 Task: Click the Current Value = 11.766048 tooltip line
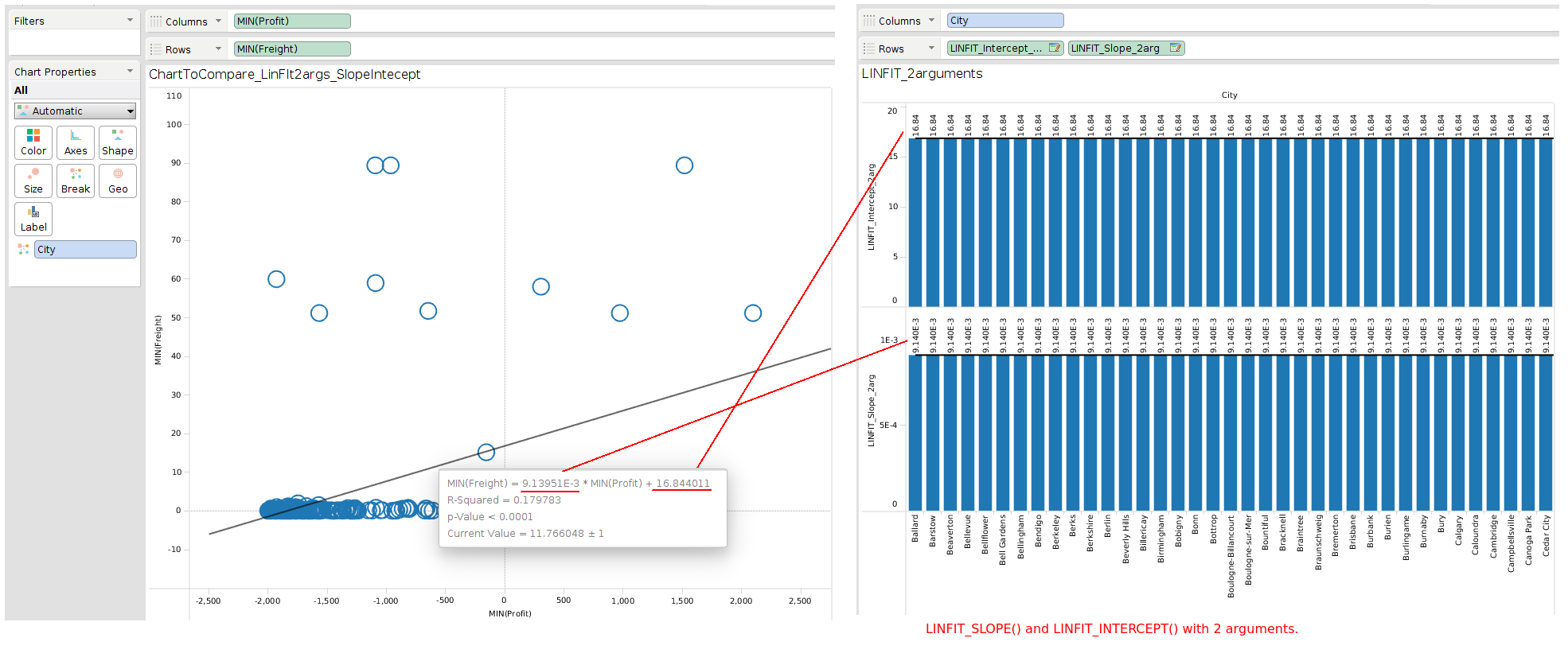tap(525, 534)
